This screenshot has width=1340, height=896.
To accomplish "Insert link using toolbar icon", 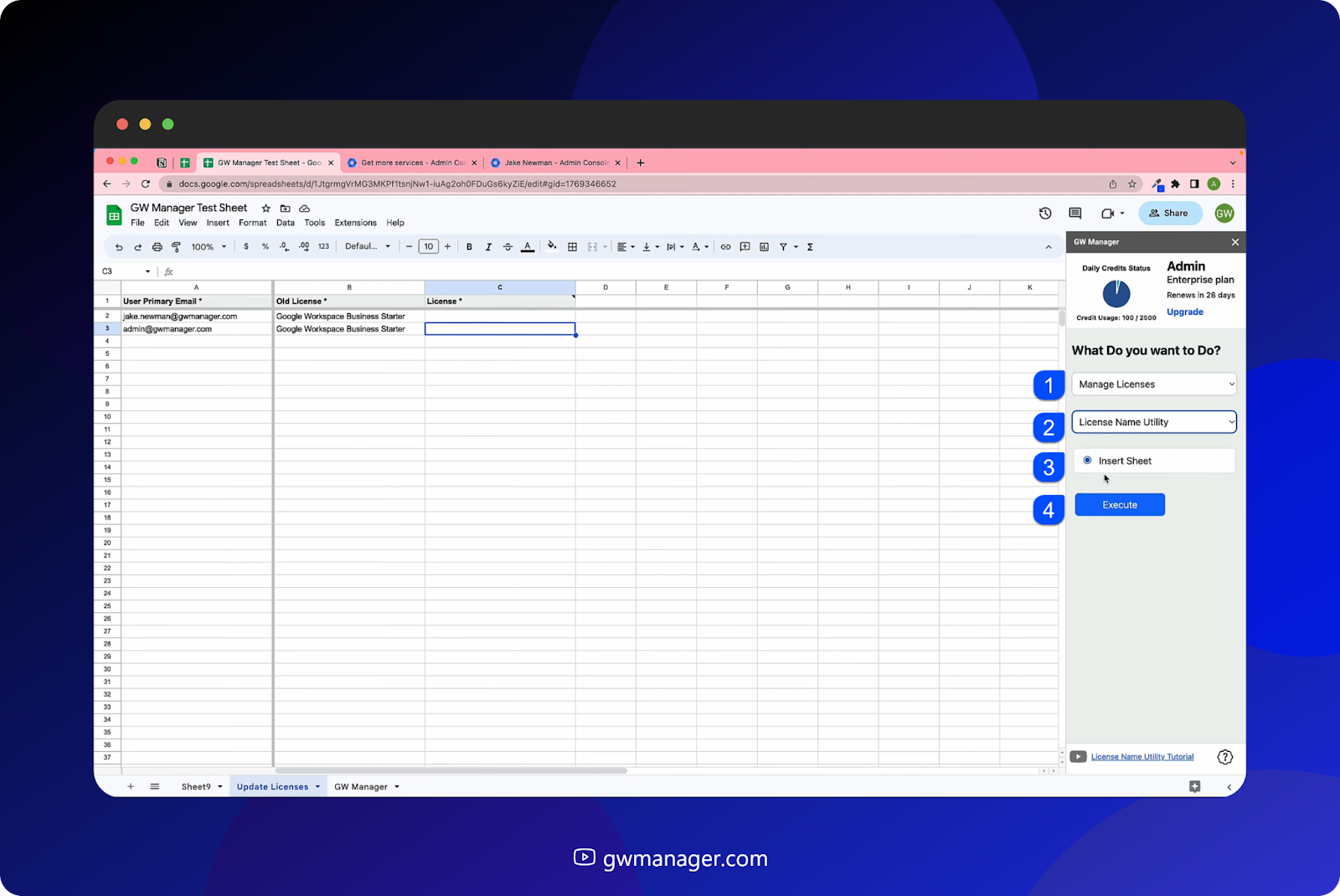I will click(725, 247).
